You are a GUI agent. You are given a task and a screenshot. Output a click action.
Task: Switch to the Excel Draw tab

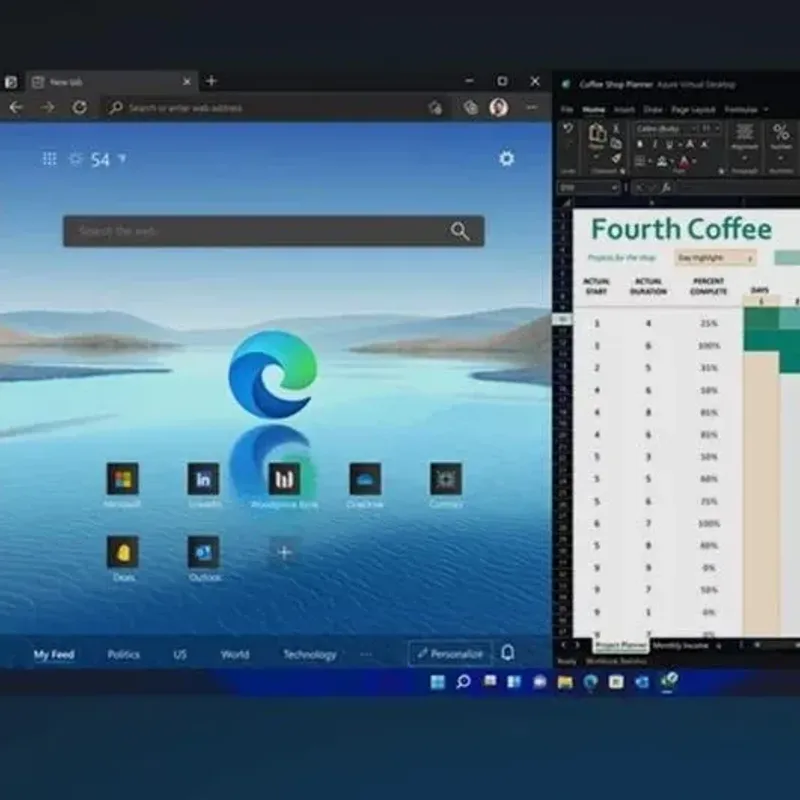(653, 109)
